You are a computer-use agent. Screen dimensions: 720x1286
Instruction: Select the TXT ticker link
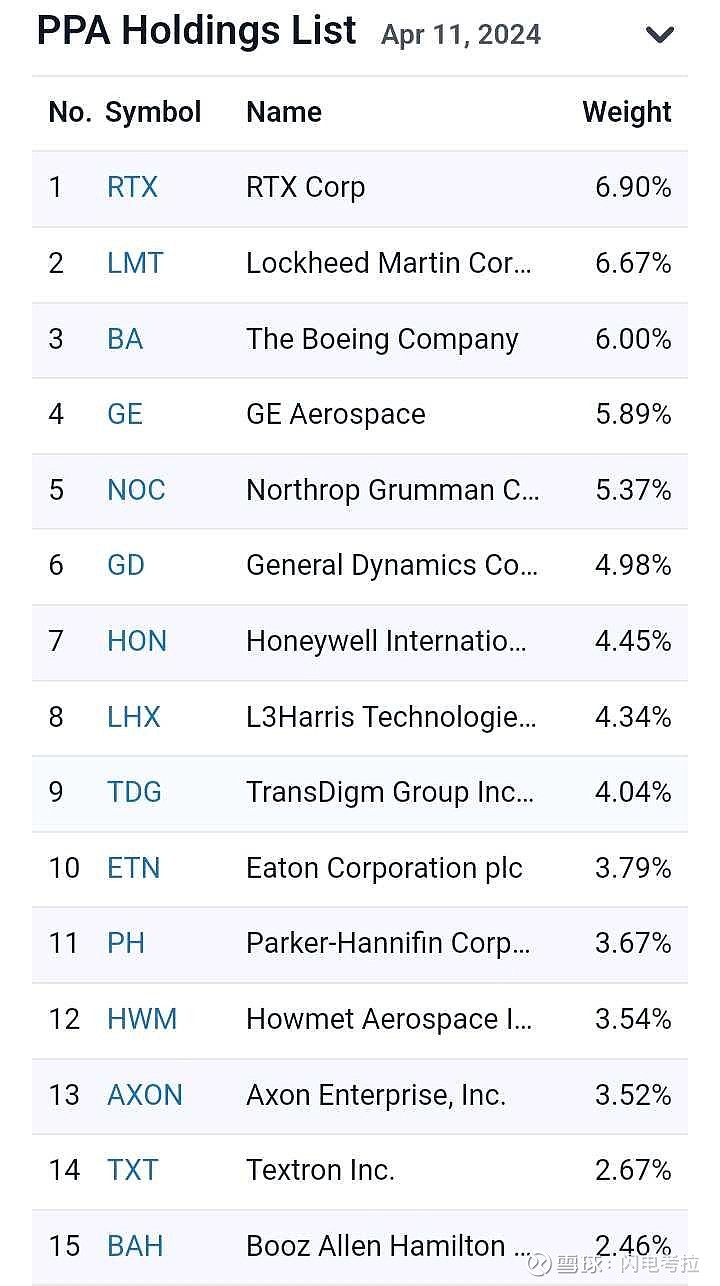click(133, 1170)
